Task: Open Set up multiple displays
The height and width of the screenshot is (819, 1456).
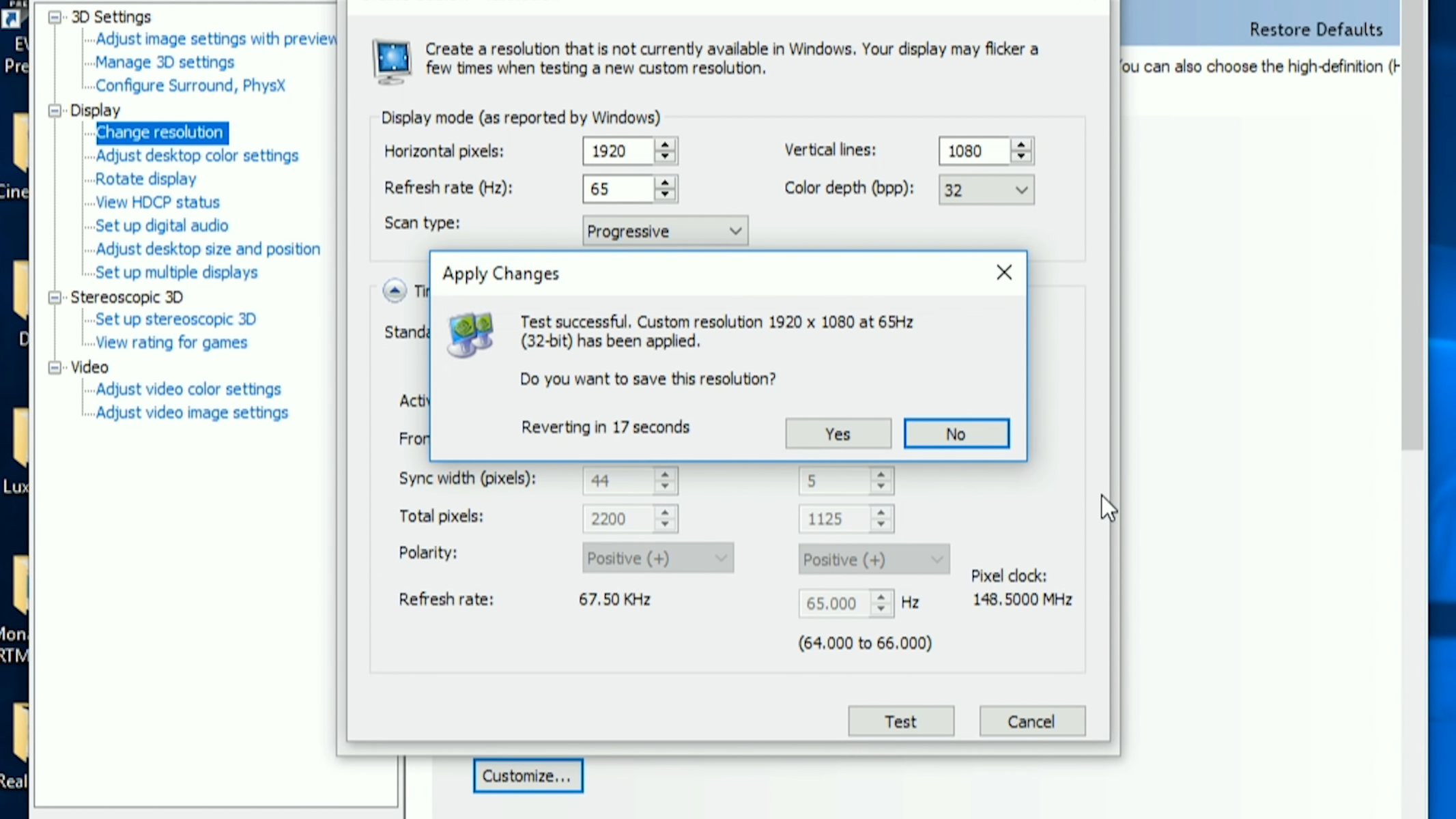Action: click(176, 272)
